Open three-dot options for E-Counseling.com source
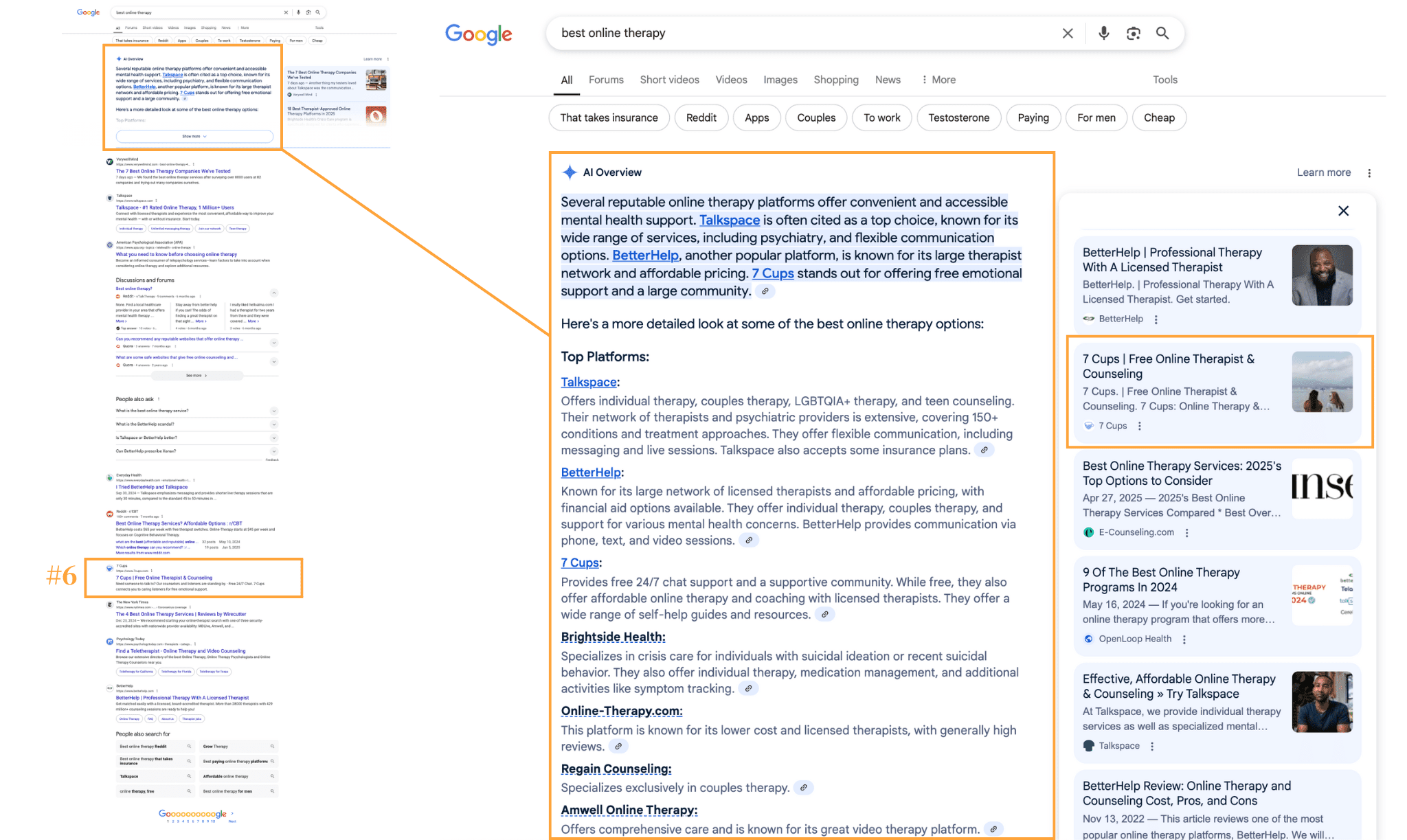 1186,532
